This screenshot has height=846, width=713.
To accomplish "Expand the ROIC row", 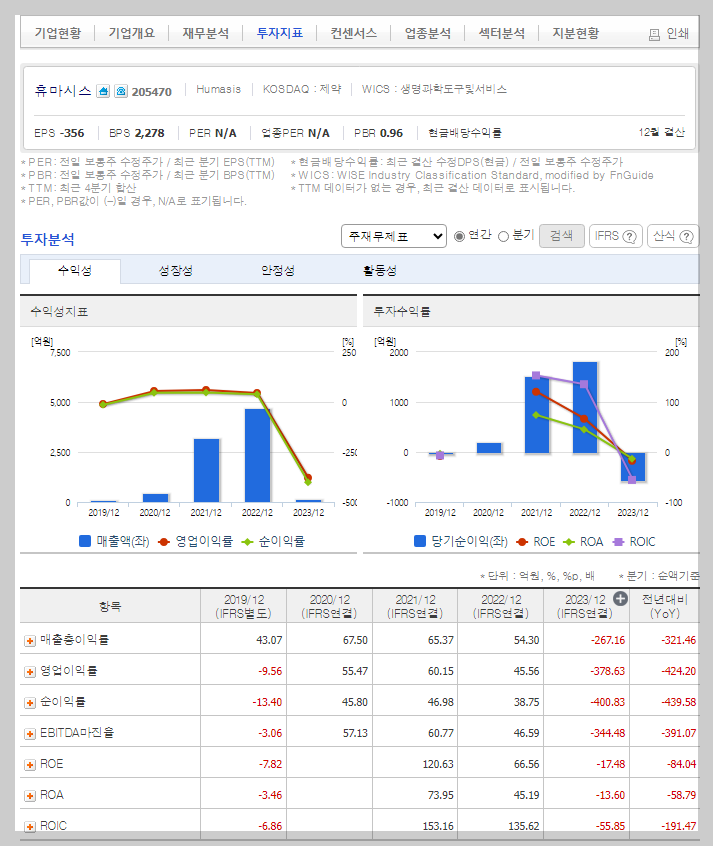I will click(30, 827).
